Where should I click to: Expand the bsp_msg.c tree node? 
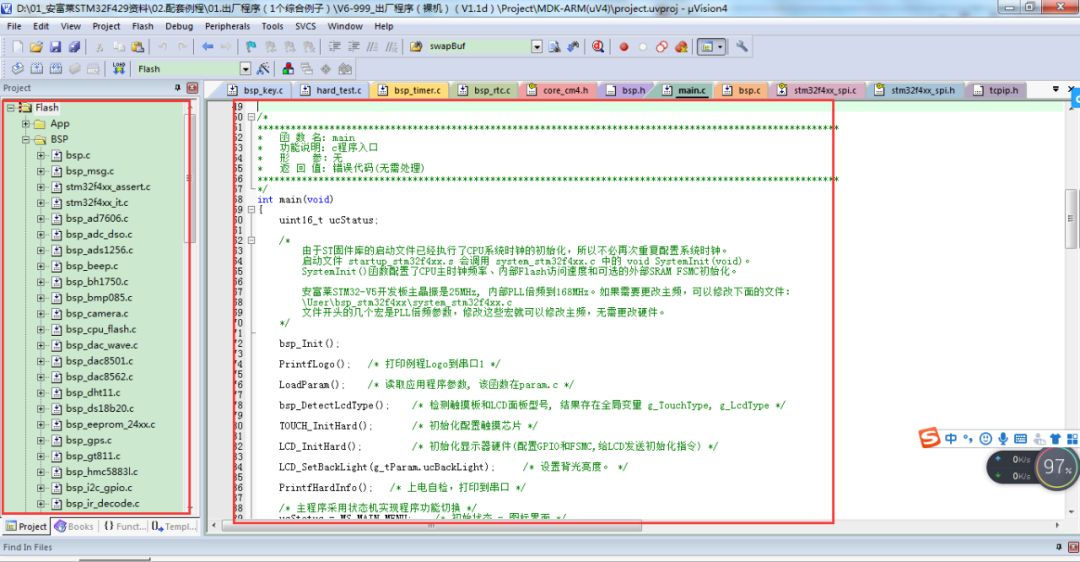(x=41, y=171)
